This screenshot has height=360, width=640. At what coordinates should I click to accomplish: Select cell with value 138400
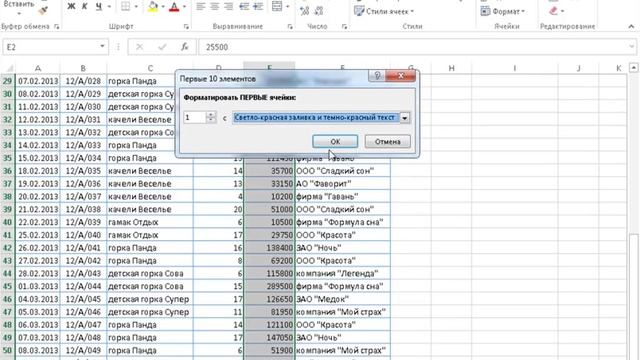tap(269, 248)
